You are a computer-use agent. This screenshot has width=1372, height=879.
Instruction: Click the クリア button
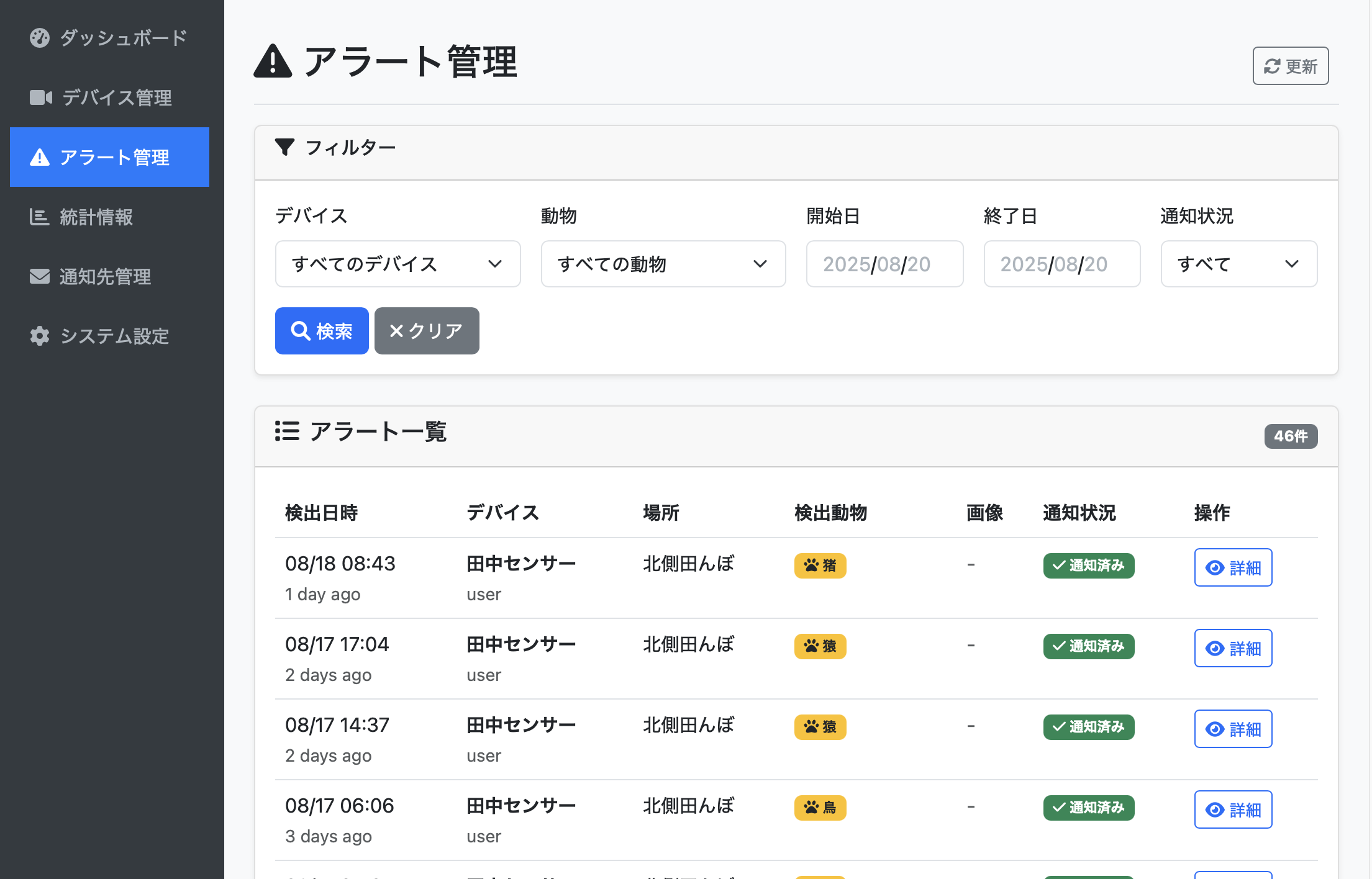(427, 331)
